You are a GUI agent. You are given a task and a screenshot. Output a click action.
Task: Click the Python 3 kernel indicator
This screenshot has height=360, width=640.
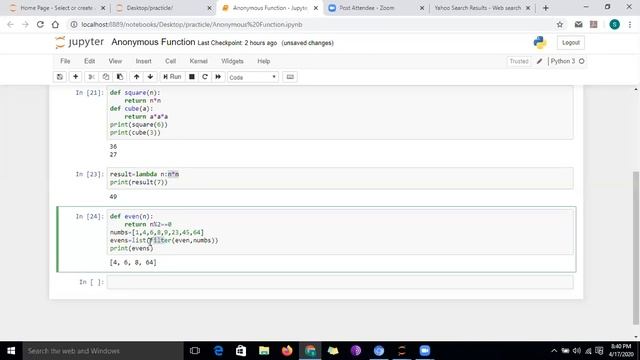567,61
